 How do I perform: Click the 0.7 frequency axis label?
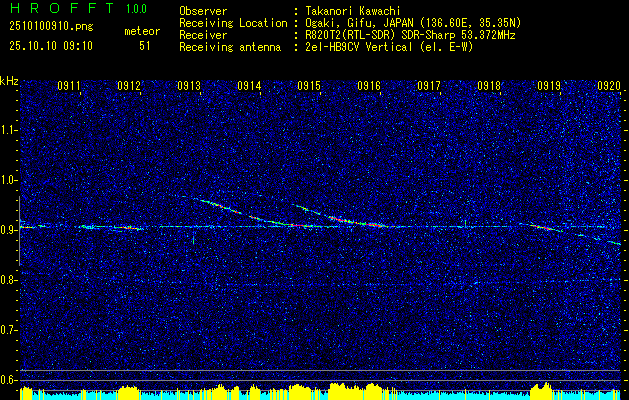click(x=9, y=329)
